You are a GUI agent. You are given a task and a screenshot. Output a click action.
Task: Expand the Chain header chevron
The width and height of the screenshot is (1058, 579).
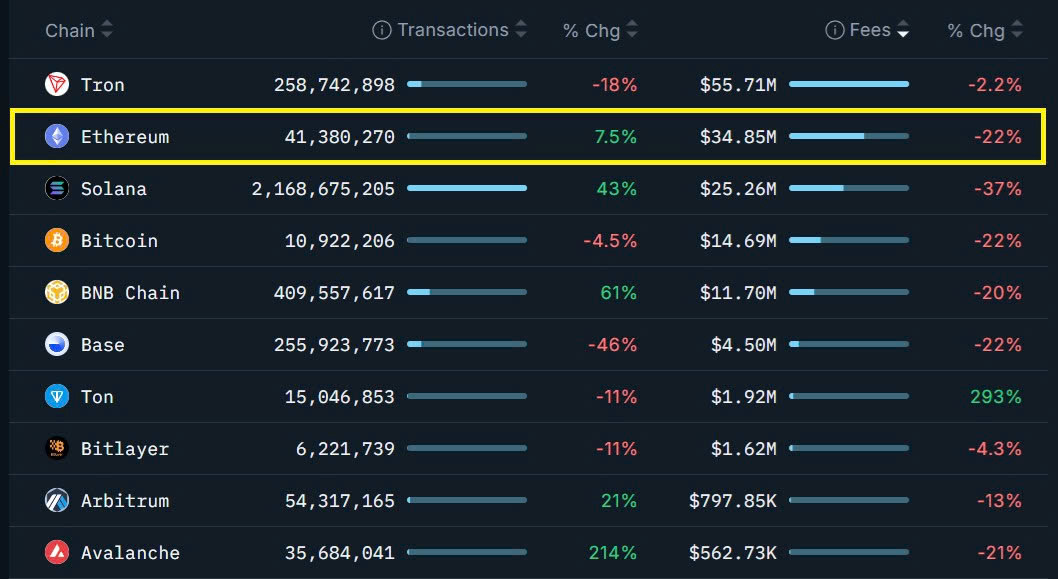104,31
